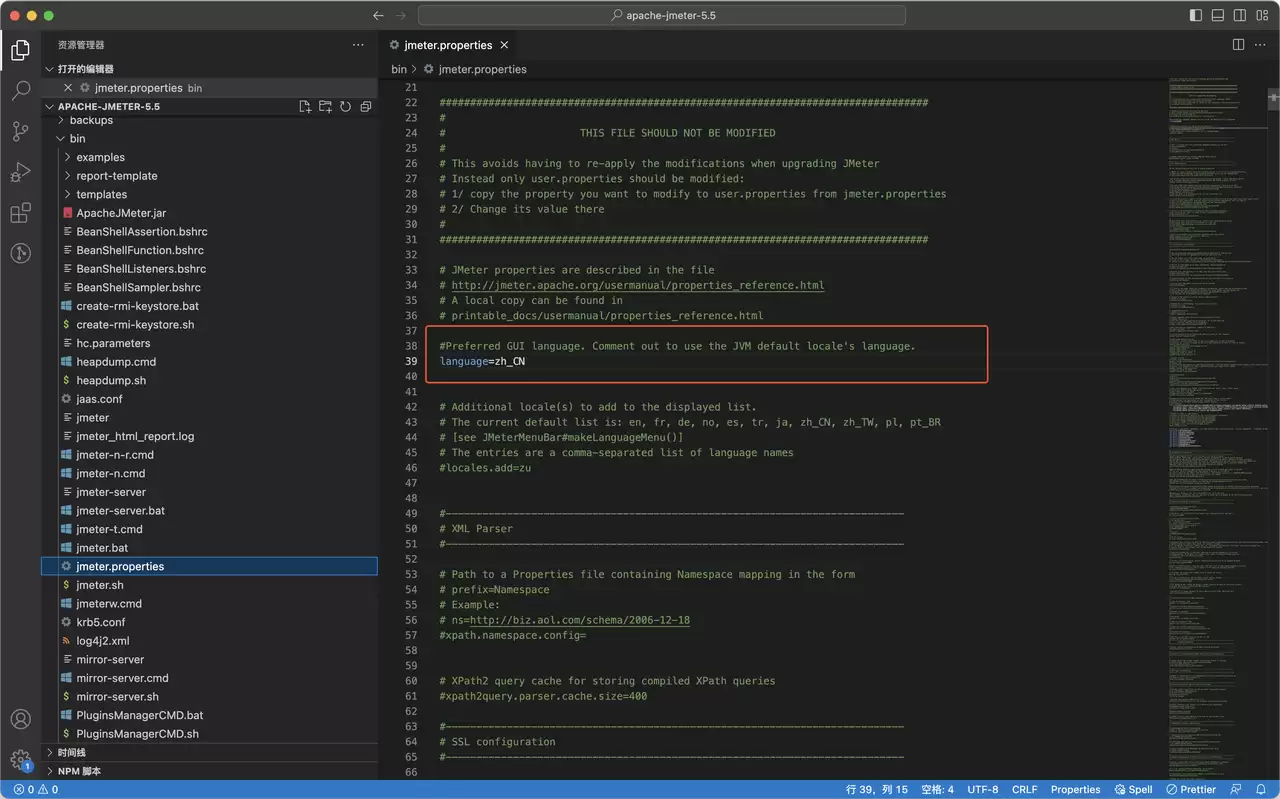Open the properties_reference.html link on line 34

pos(638,285)
